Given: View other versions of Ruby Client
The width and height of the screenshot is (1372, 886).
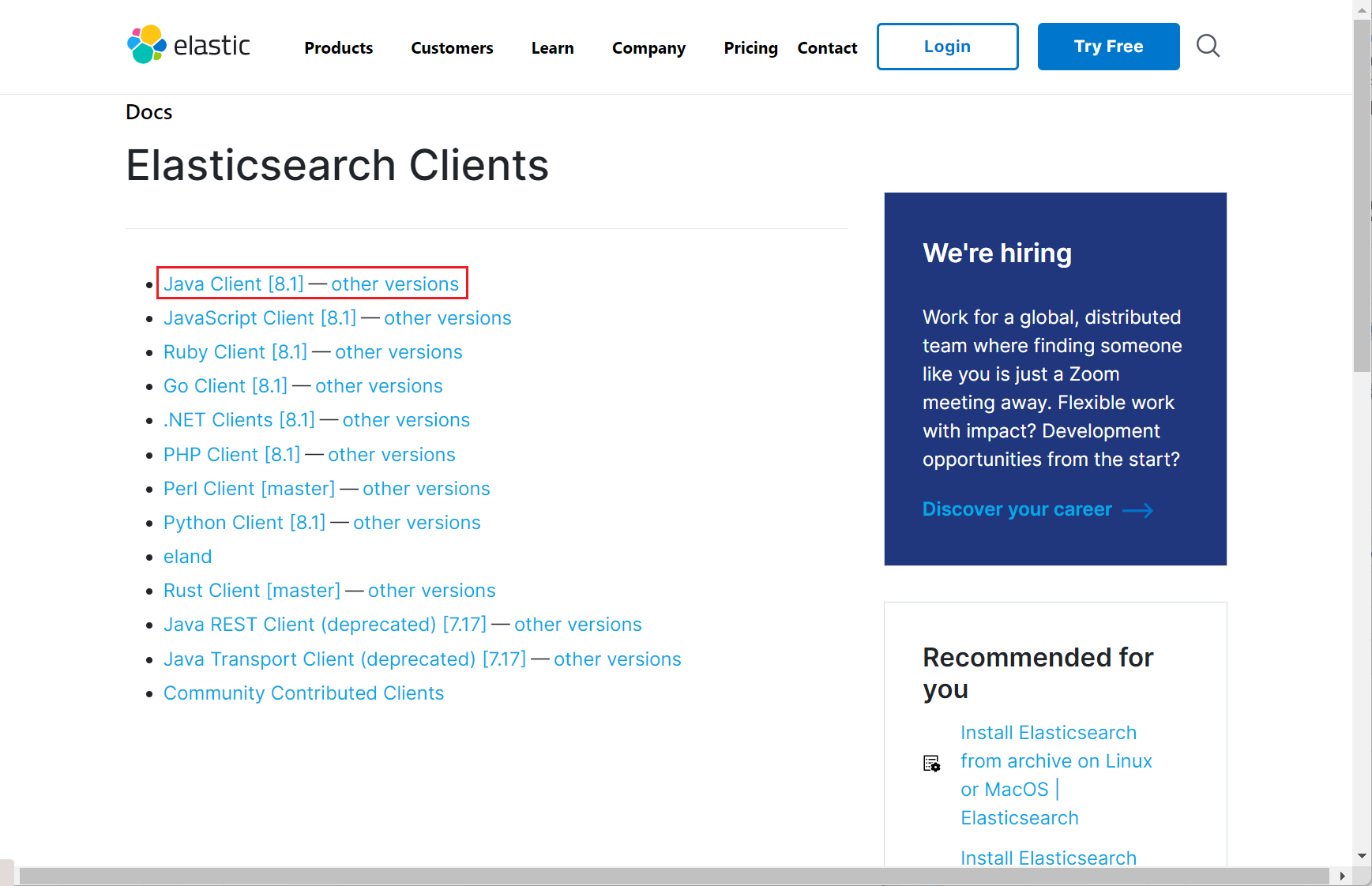Looking at the screenshot, I should [398, 352].
